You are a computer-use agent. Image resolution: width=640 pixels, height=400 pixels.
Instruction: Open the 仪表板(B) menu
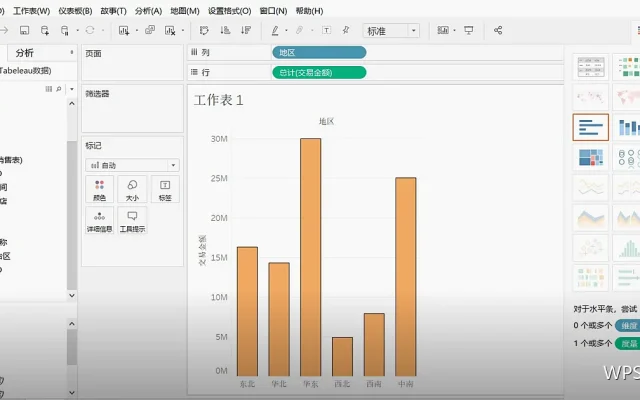click(75, 11)
